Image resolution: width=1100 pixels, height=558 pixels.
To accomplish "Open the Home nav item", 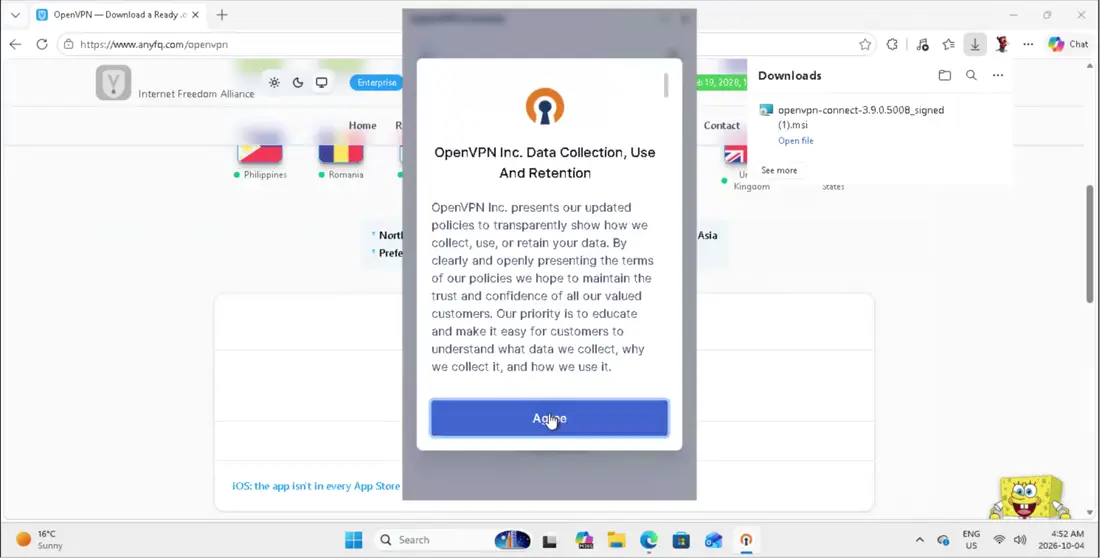I will click(362, 126).
